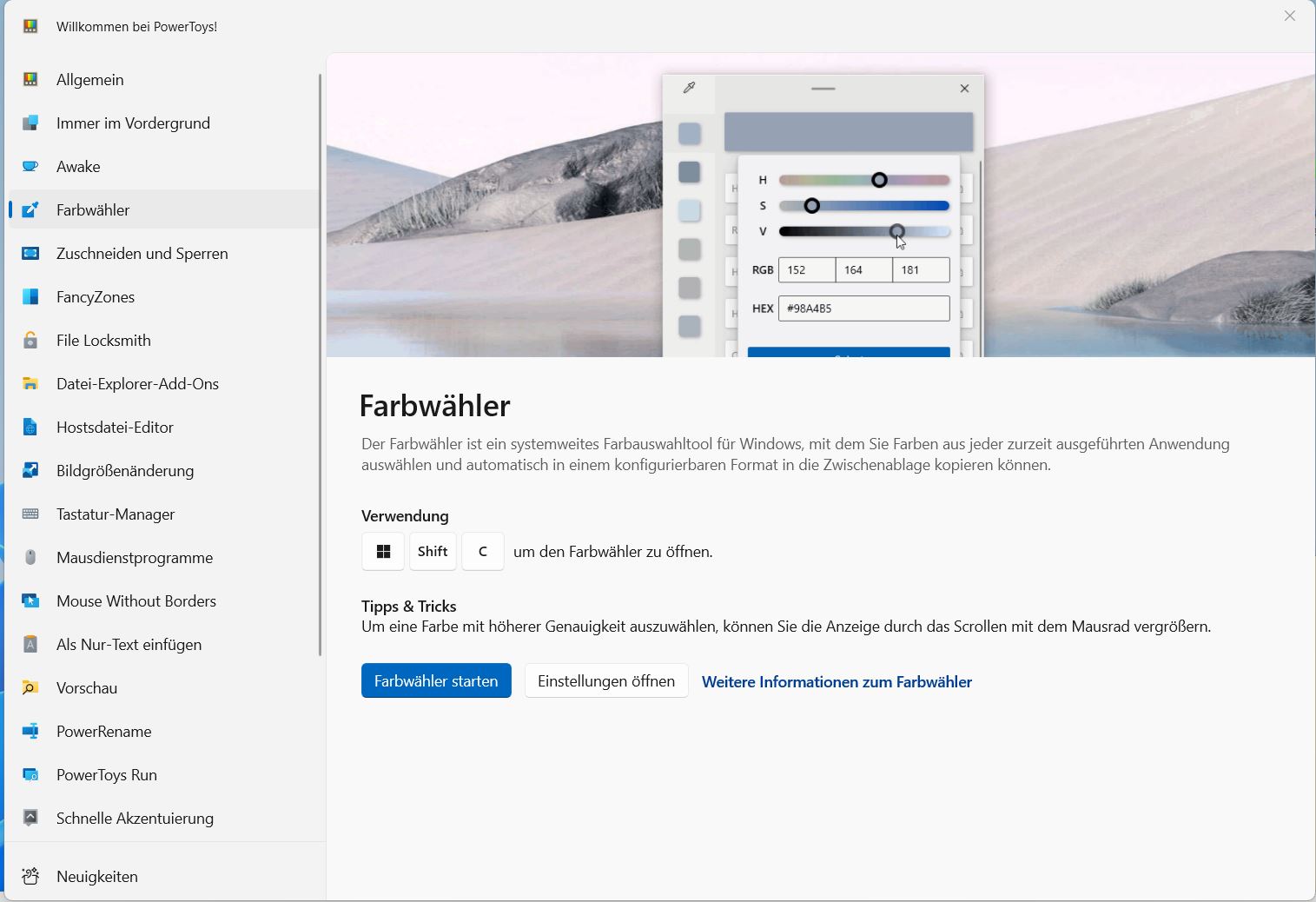Open the Awake coffee cup icon
Viewport: 1316px width, 902px height.
[30, 166]
